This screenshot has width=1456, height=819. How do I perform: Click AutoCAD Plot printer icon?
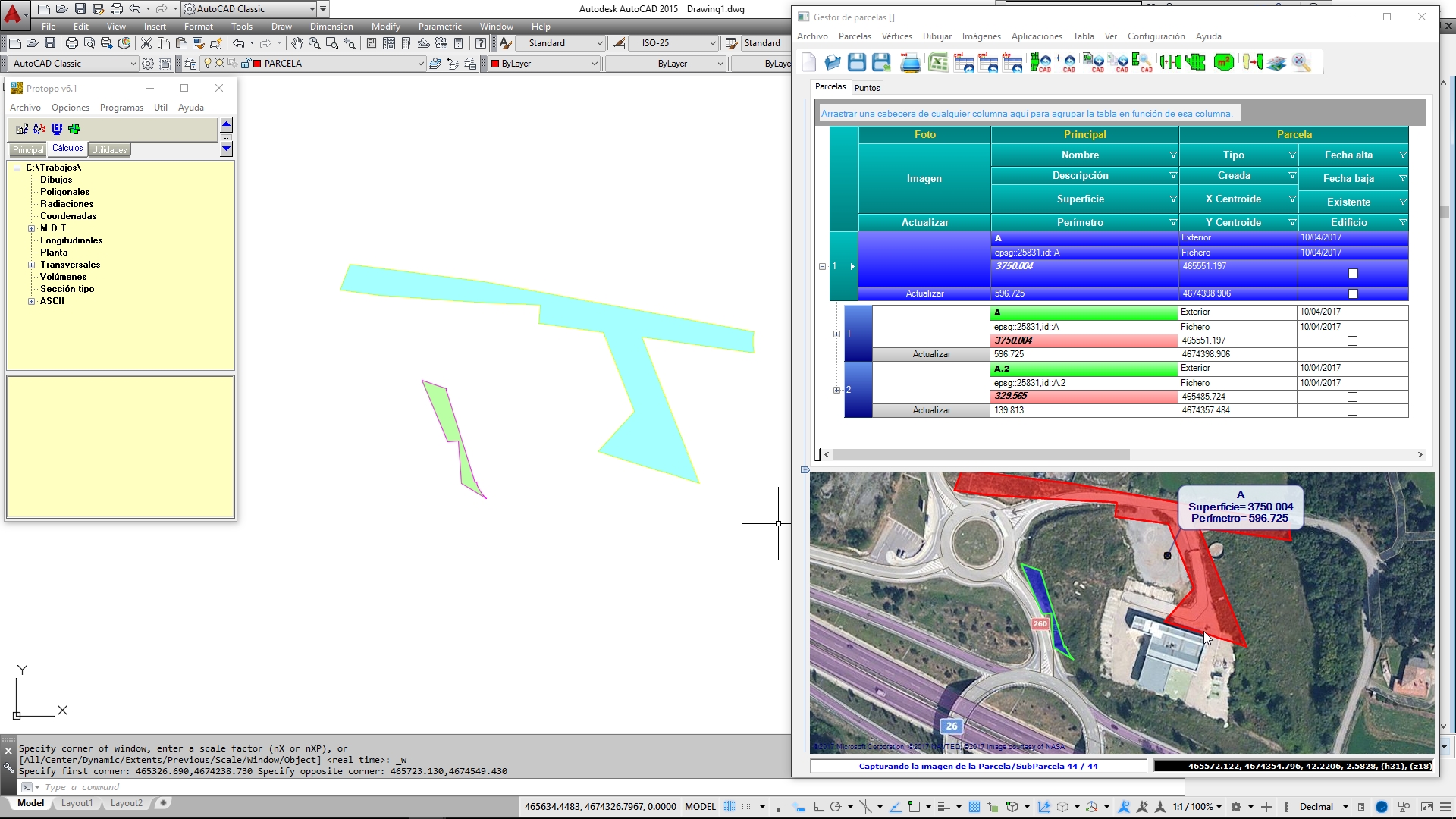(x=72, y=43)
